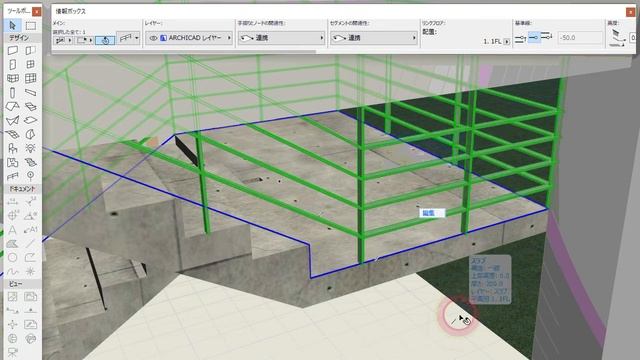This screenshot has width=640, height=360.
Task: Toggle layer visibility eye icon
Action: [153, 38]
